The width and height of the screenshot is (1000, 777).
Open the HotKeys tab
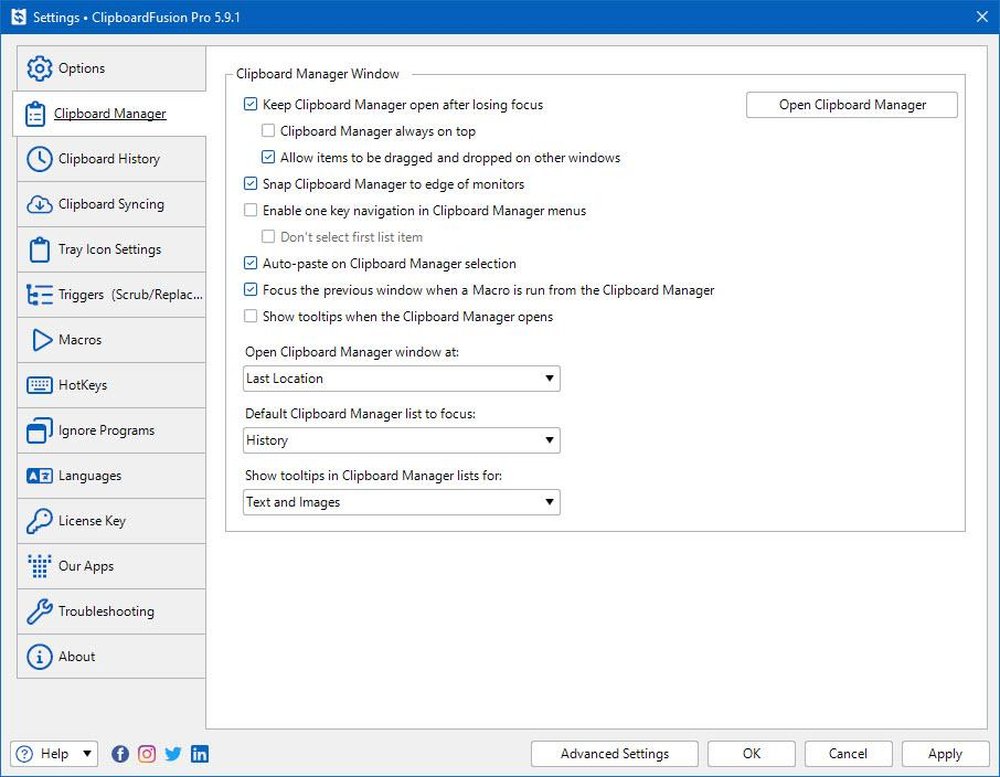coord(111,385)
